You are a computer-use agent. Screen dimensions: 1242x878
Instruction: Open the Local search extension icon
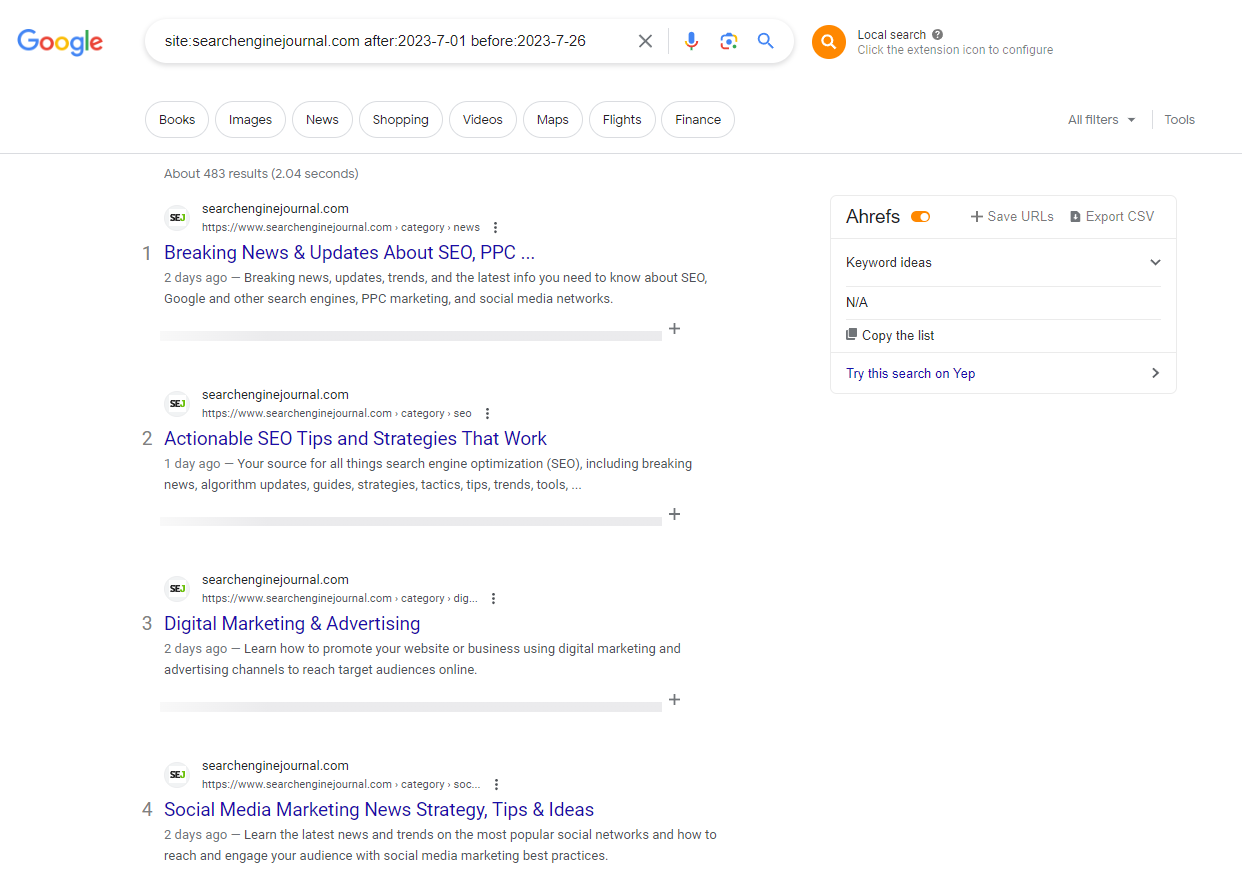pyautogui.click(x=828, y=42)
